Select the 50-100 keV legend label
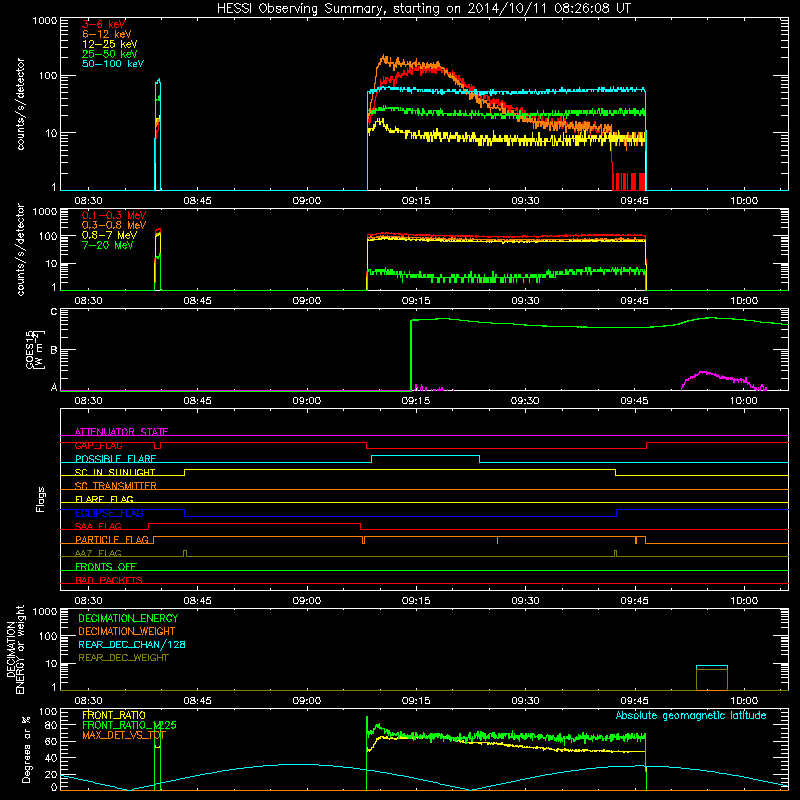The image size is (800, 800). (x=113, y=64)
